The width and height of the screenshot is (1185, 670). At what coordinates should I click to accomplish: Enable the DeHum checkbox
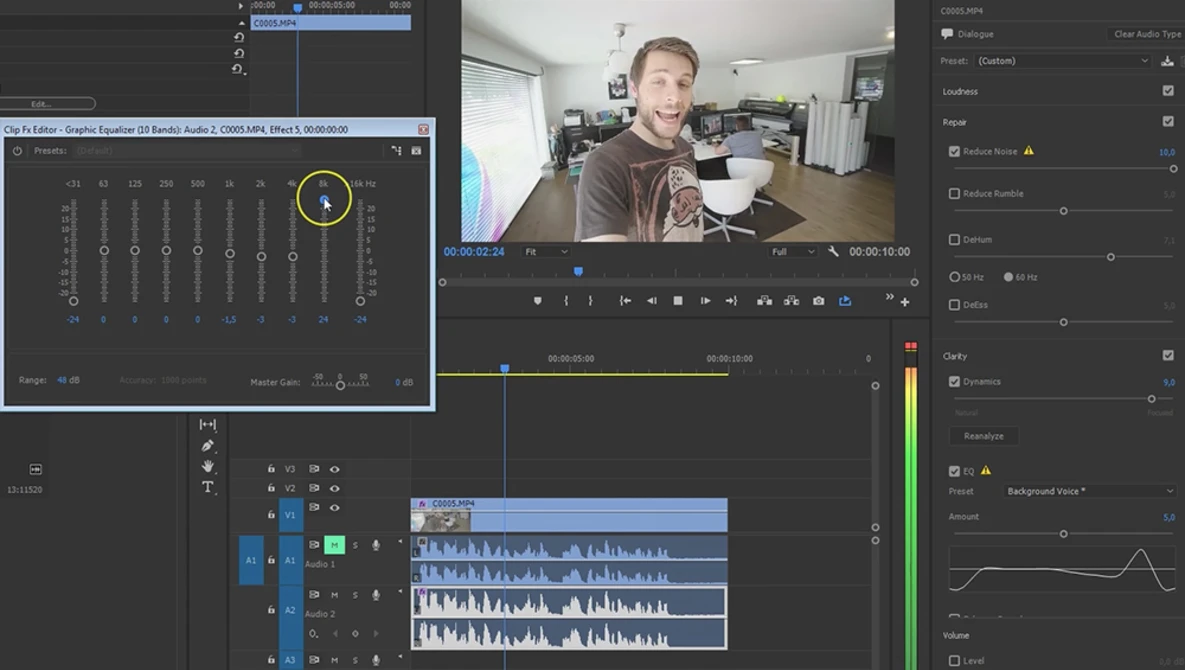[x=954, y=239]
